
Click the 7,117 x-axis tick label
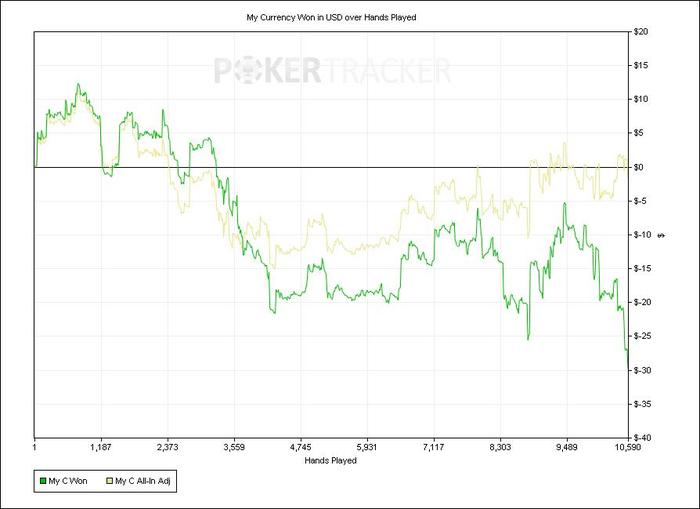[x=434, y=447]
